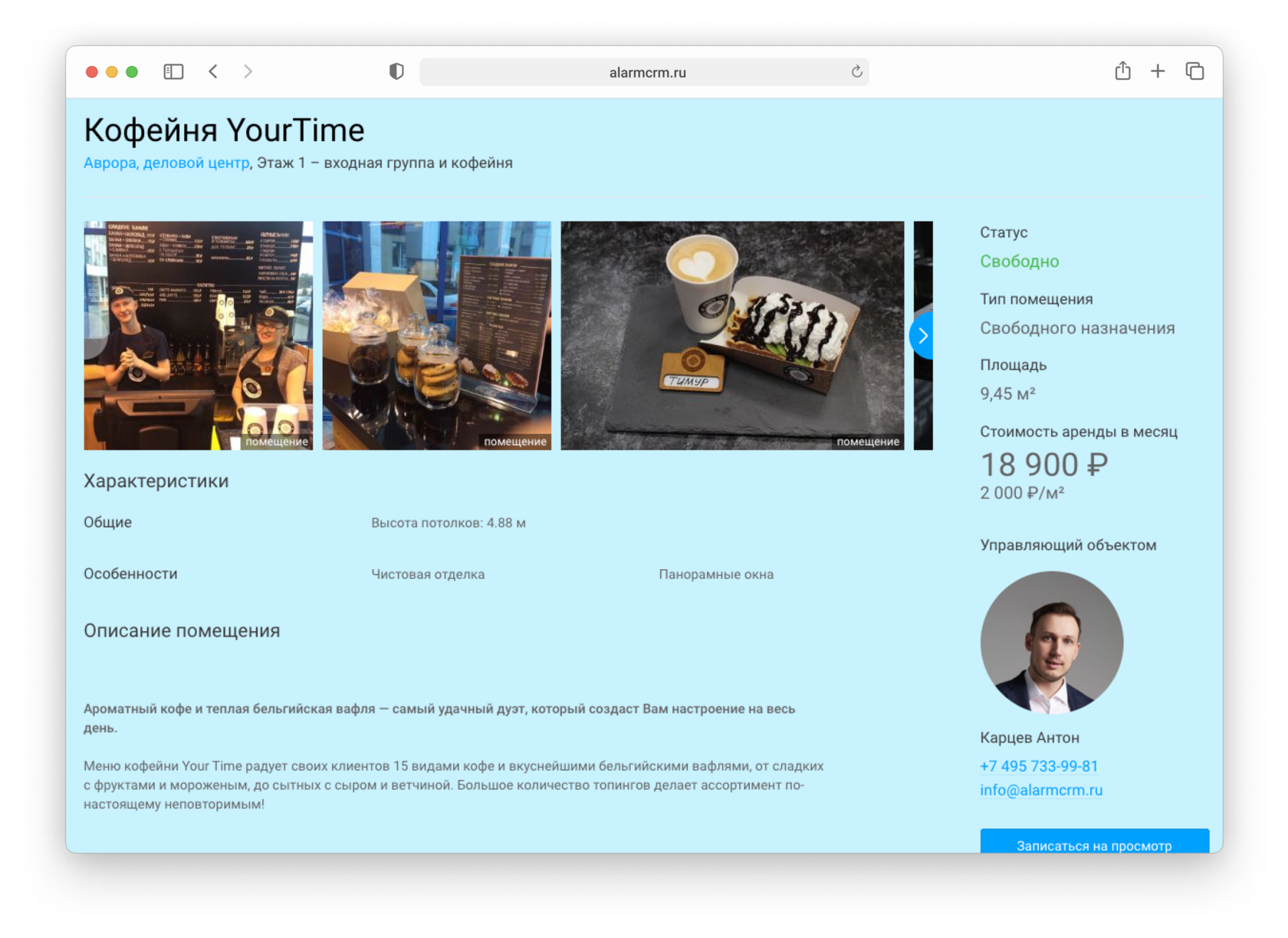Click the Описание помещения heading
The height and width of the screenshot is (938, 1288).
point(182,630)
